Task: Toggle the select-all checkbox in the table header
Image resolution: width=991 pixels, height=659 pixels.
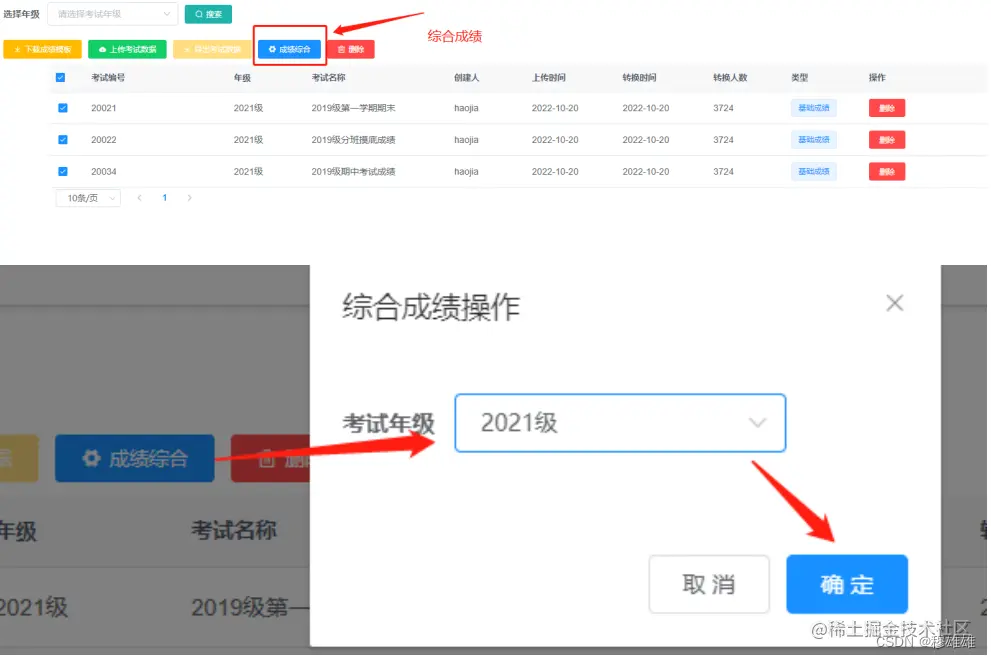Action: pyautogui.click(x=63, y=75)
